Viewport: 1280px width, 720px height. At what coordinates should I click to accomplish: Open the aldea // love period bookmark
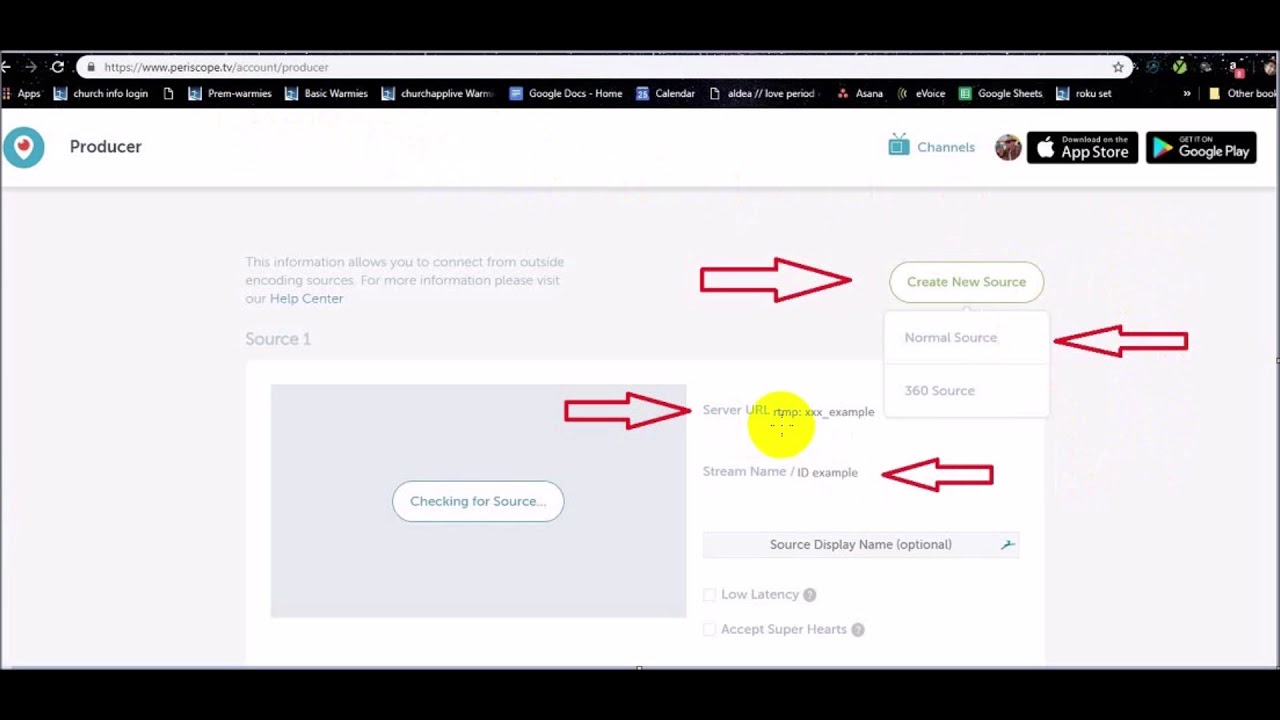tap(765, 94)
